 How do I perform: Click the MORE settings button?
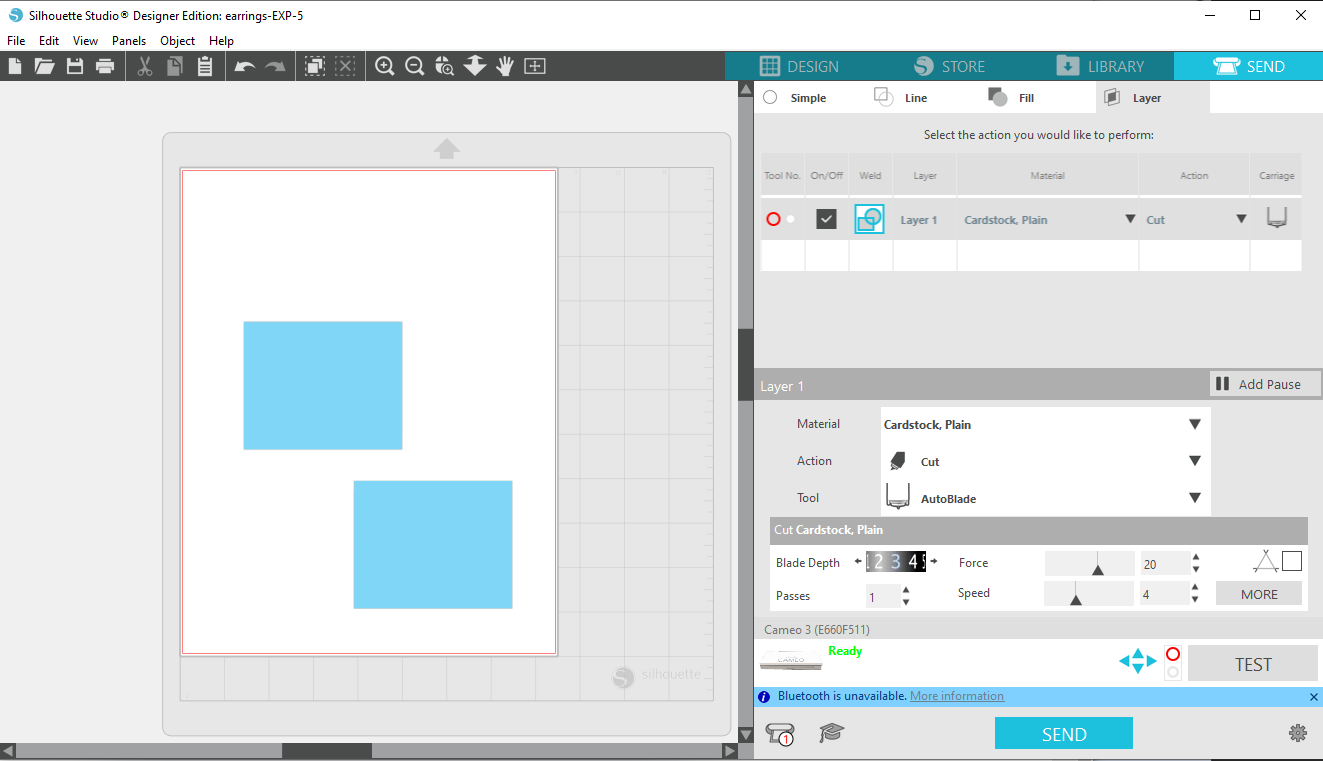[x=1259, y=594]
